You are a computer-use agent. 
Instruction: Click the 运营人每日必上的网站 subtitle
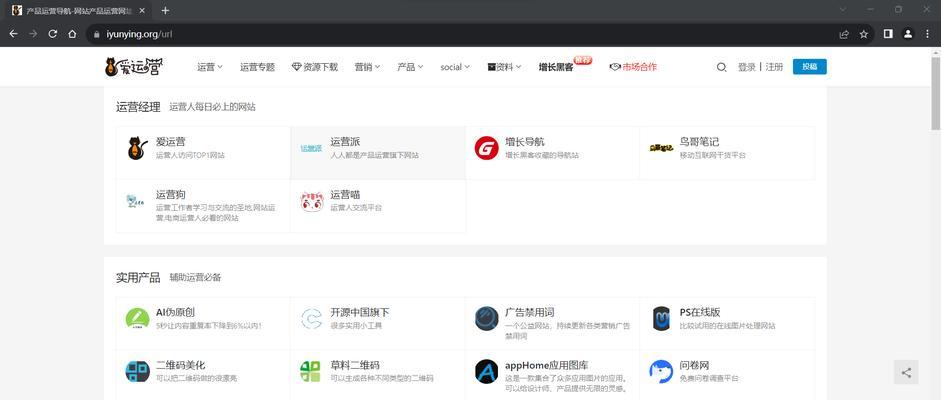(x=212, y=107)
